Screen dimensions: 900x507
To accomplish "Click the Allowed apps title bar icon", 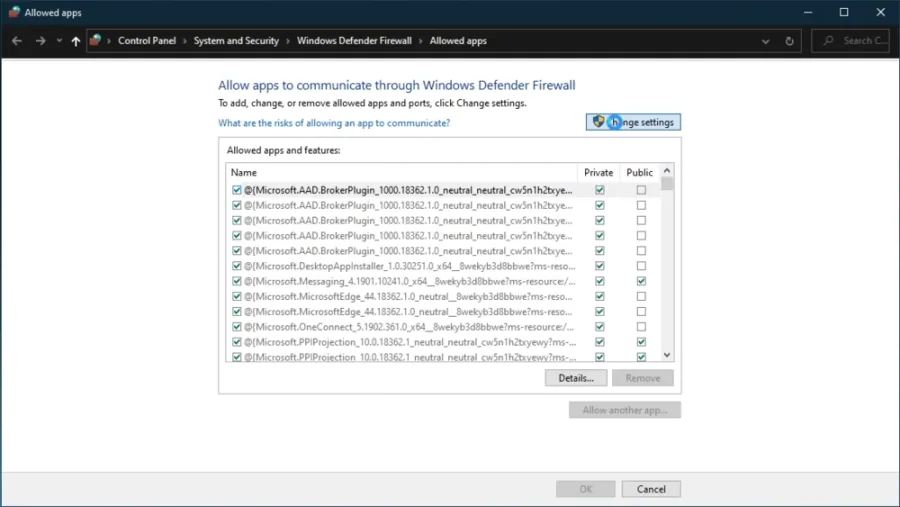I will (14, 12).
